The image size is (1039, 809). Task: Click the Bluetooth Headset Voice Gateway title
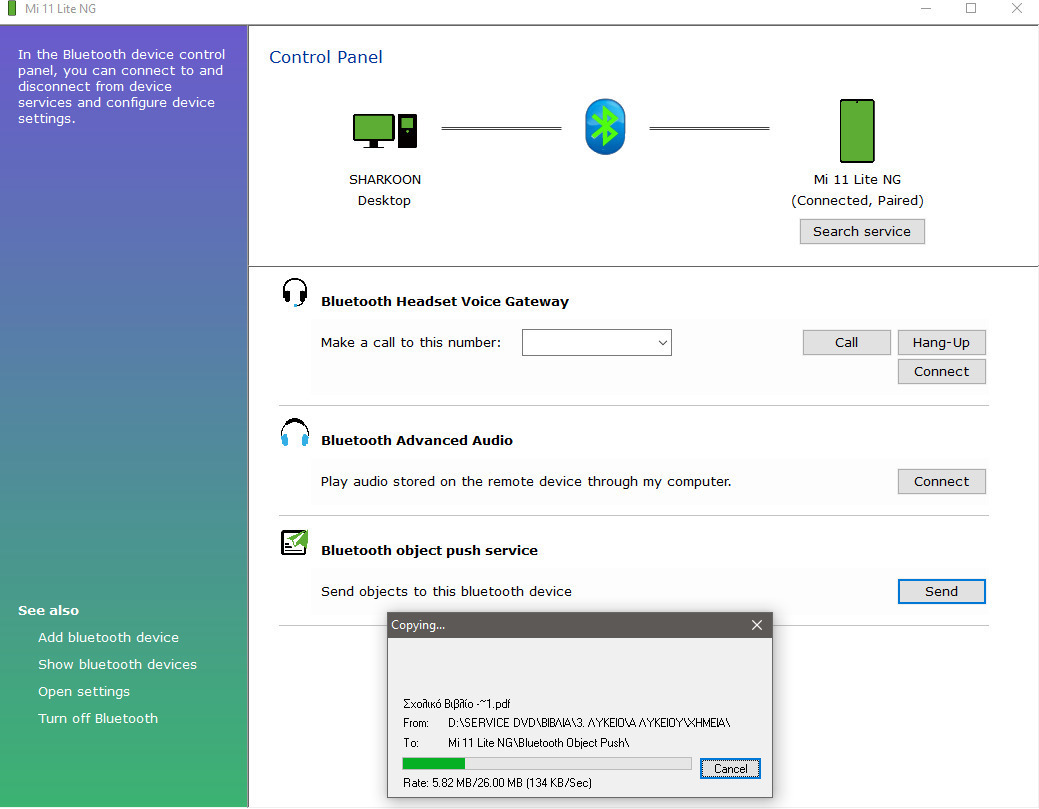click(445, 301)
